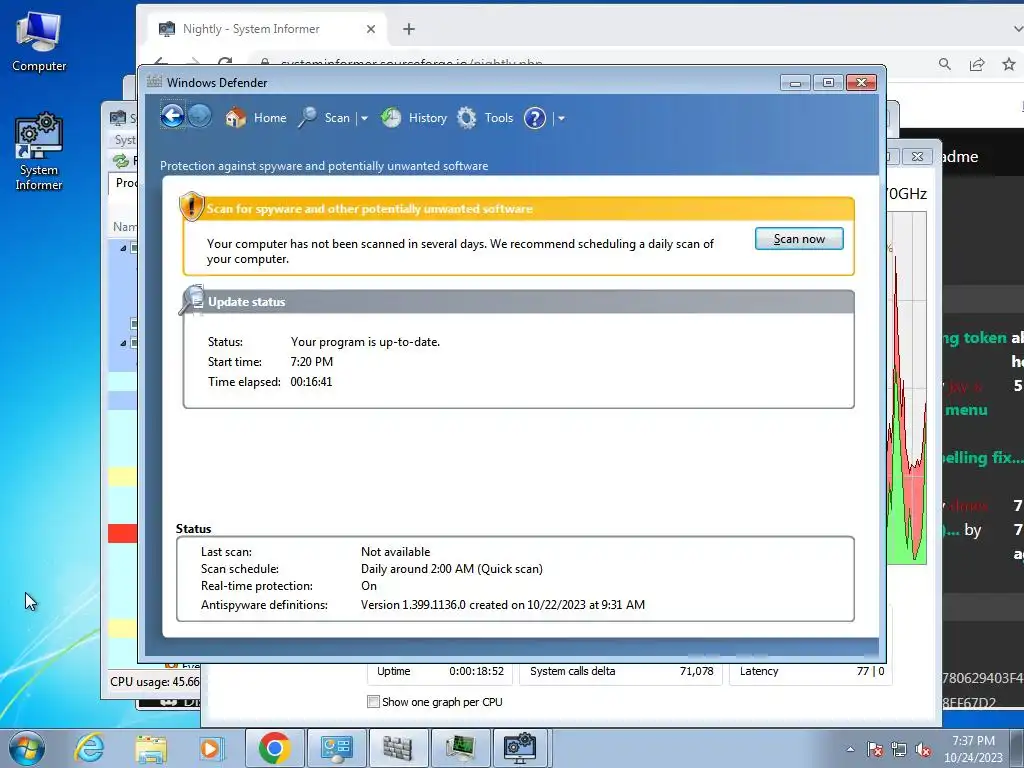Toggle Show one graph per CPU checkbox
The image size is (1024, 768).
tap(374, 701)
